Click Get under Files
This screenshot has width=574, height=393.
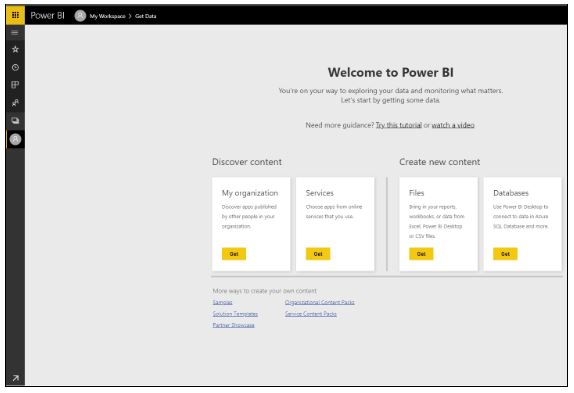point(421,254)
